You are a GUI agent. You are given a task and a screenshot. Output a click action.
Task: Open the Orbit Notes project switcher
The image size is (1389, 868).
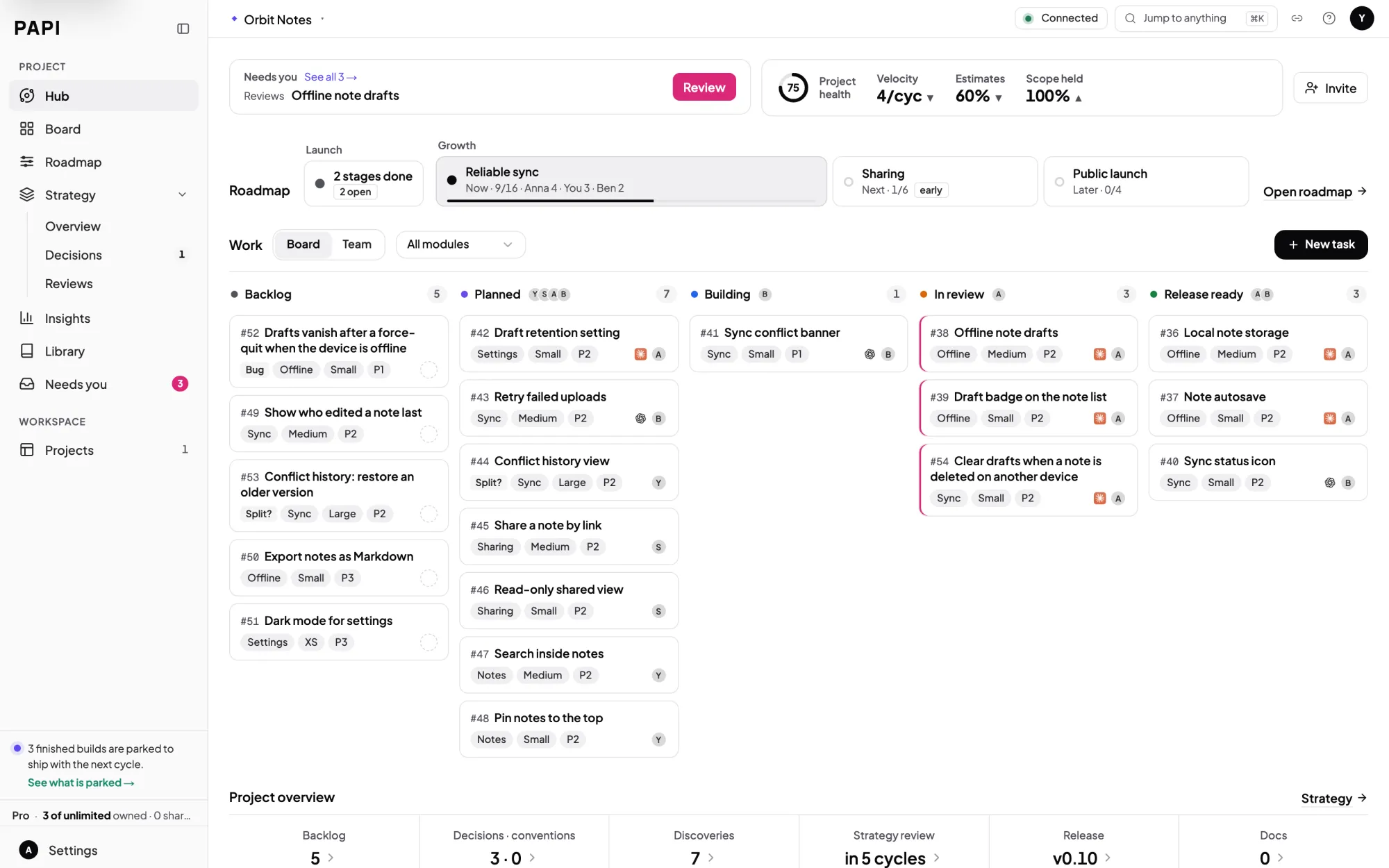[278, 19]
